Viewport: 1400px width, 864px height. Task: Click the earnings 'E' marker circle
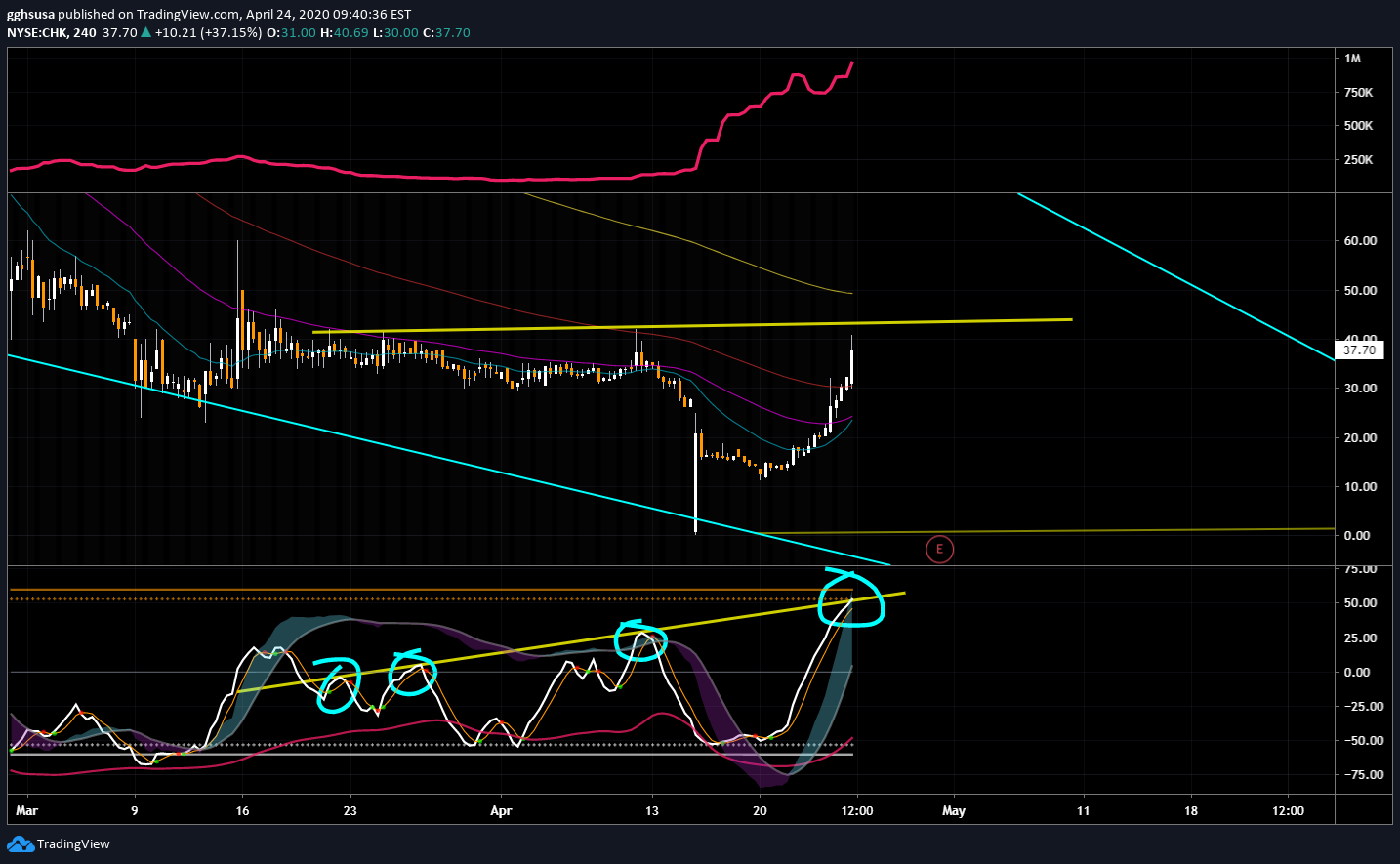pos(939,549)
